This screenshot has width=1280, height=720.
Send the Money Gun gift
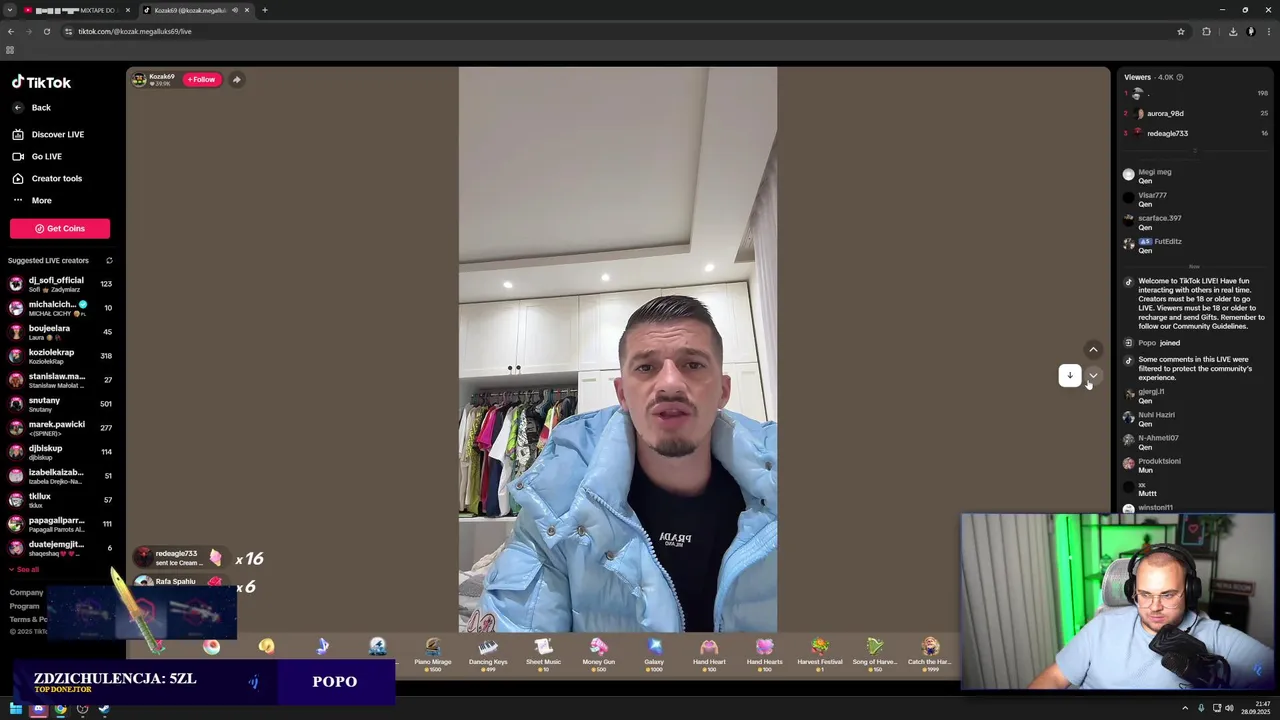coord(599,653)
